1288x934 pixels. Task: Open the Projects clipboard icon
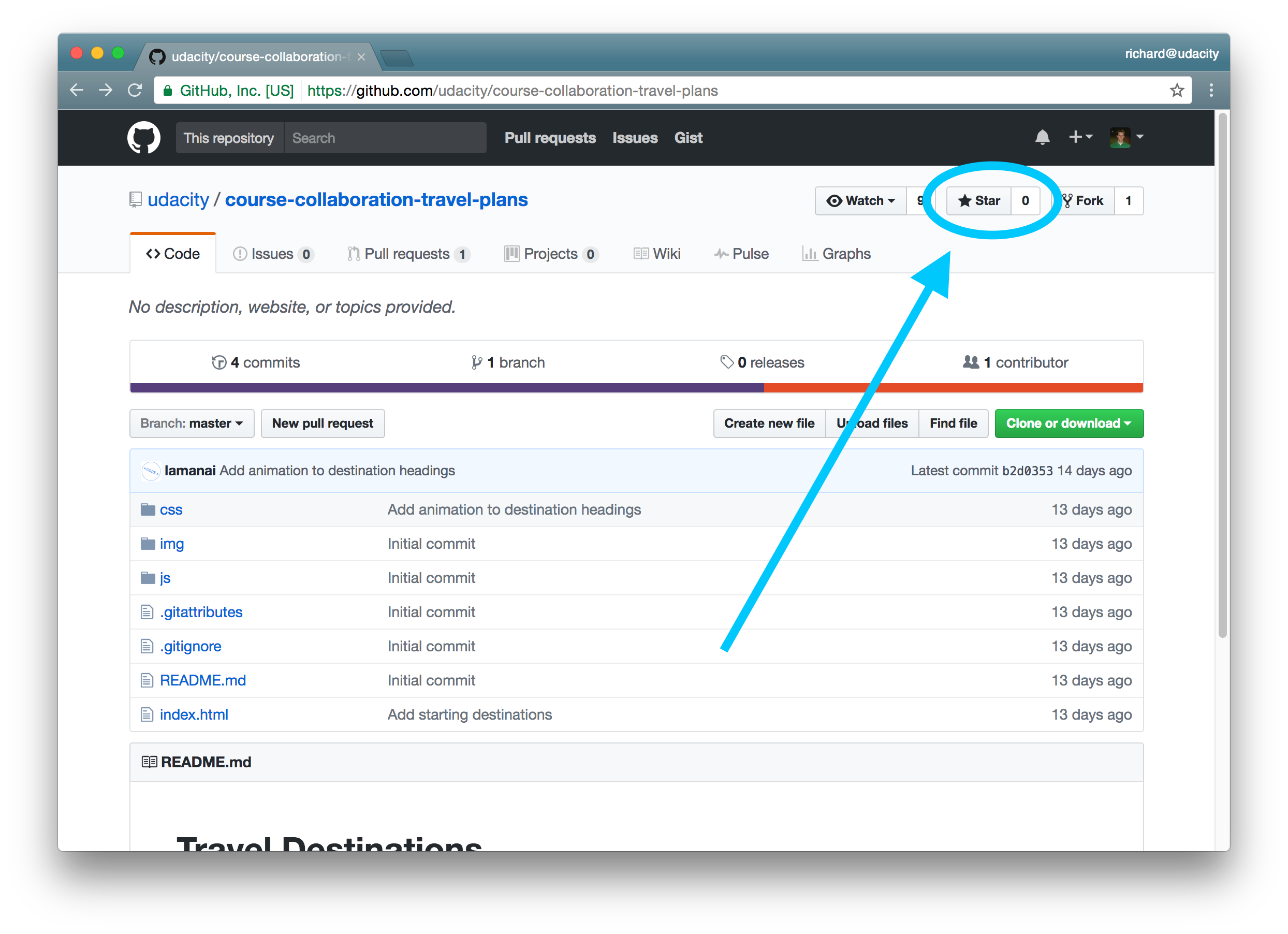click(x=510, y=254)
